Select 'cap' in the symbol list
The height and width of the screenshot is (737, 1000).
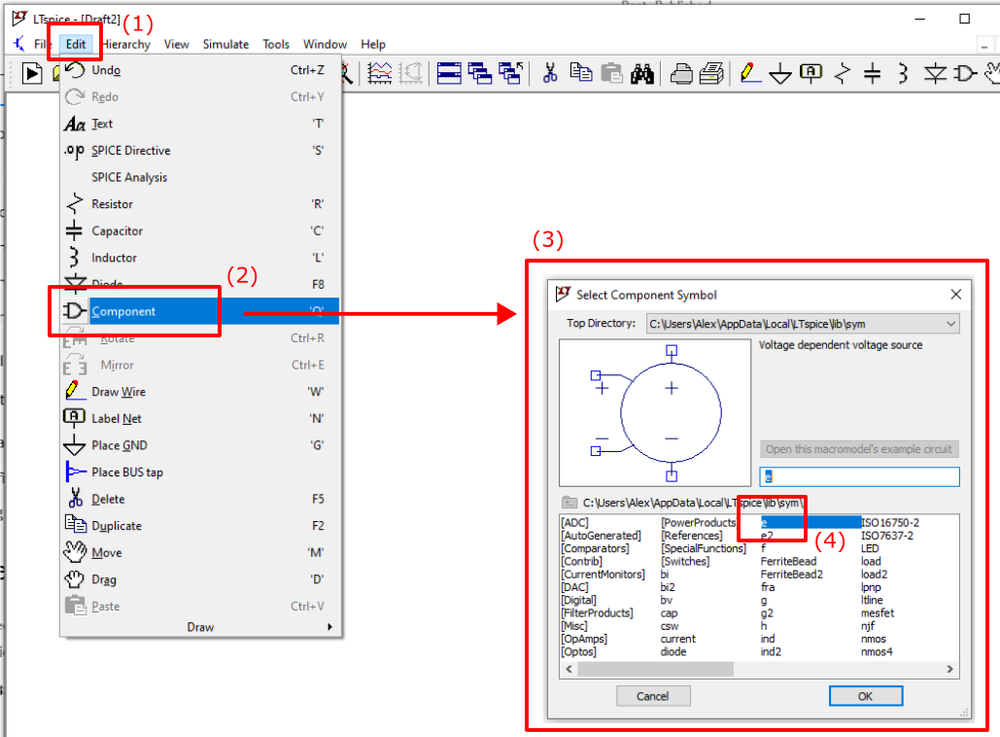(x=669, y=613)
